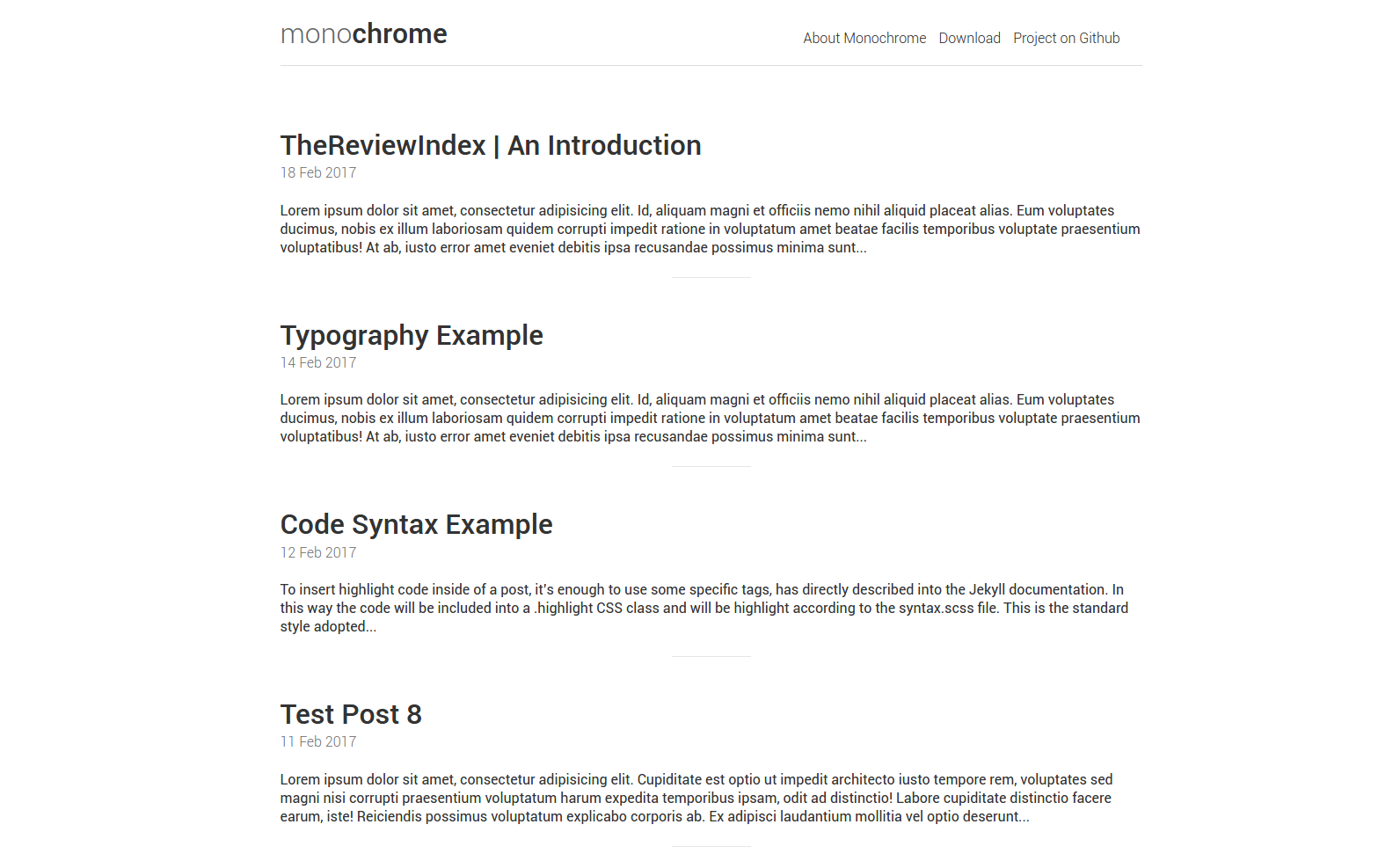Open the Typography Example post title

(412, 336)
